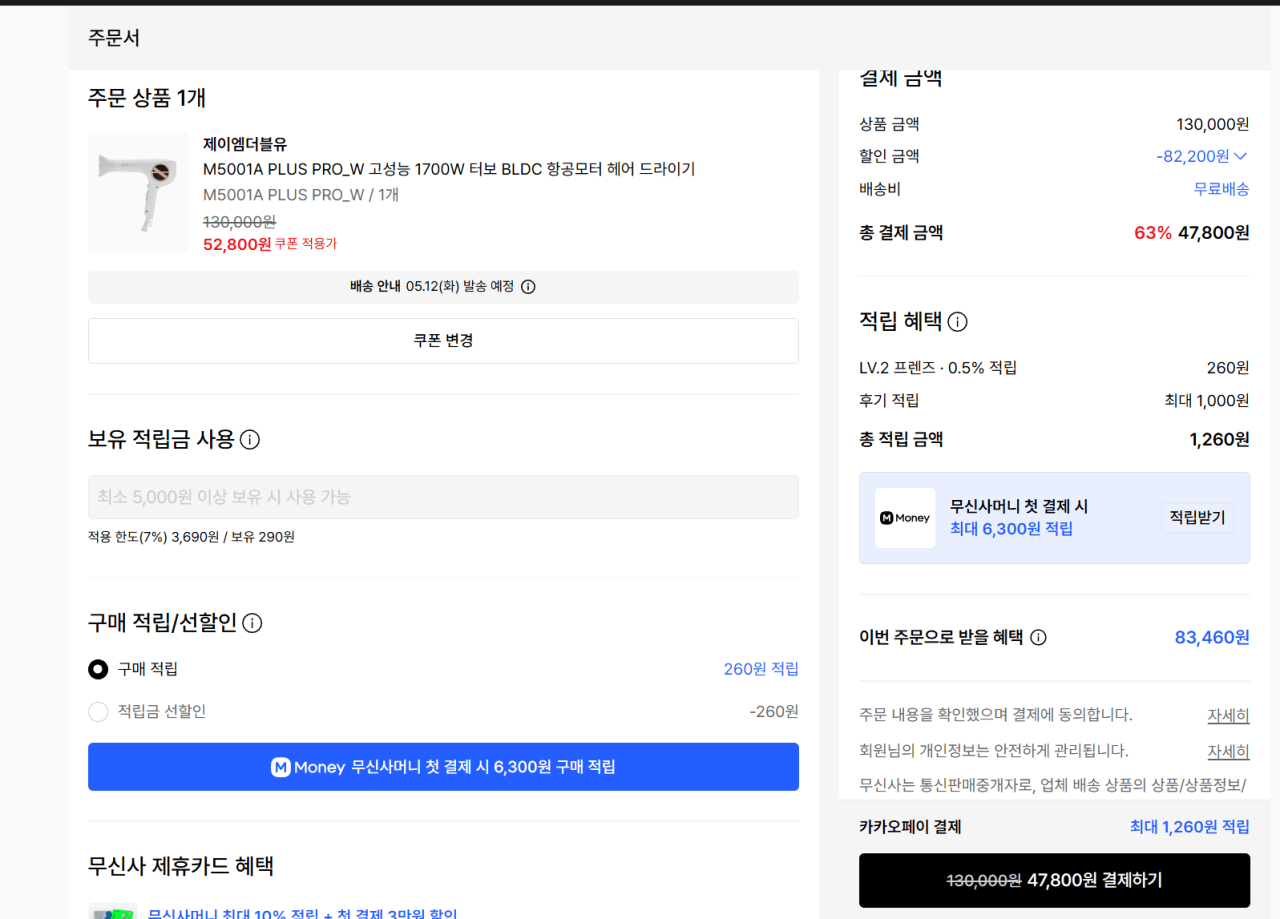Click the 63% discount rate text
Image resolution: width=1280 pixels, height=919 pixels.
tap(1153, 233)
